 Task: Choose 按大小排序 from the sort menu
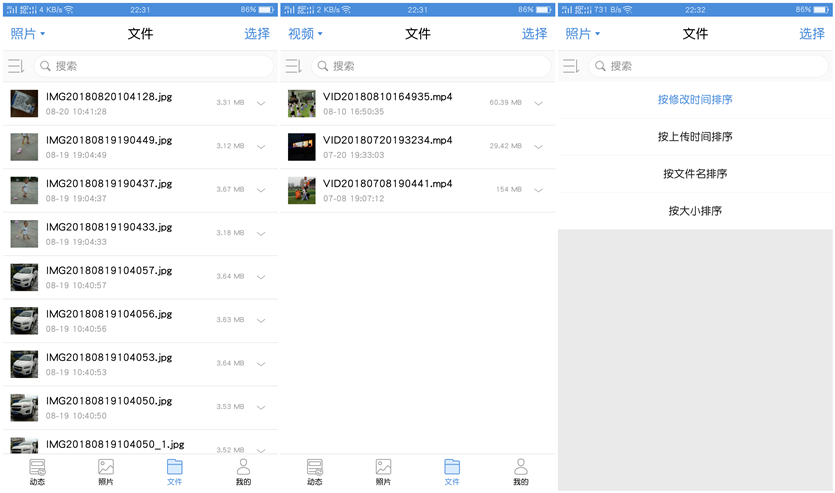tap(695, 211)
